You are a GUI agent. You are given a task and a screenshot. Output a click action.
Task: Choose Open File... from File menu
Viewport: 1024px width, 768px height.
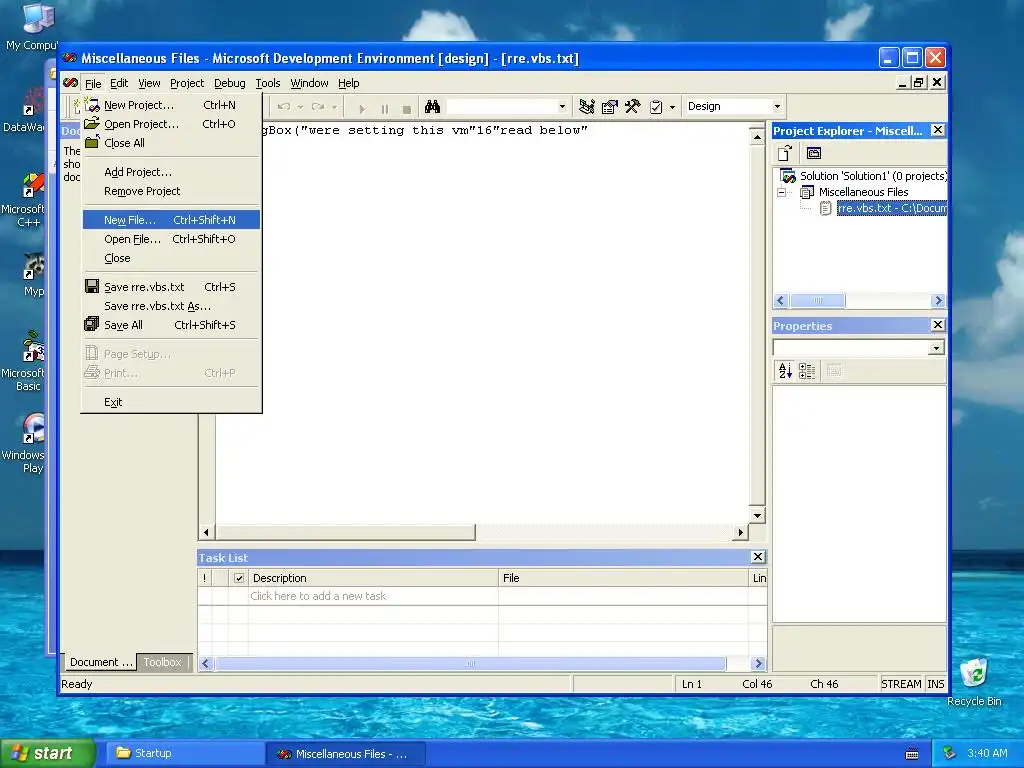171,239
